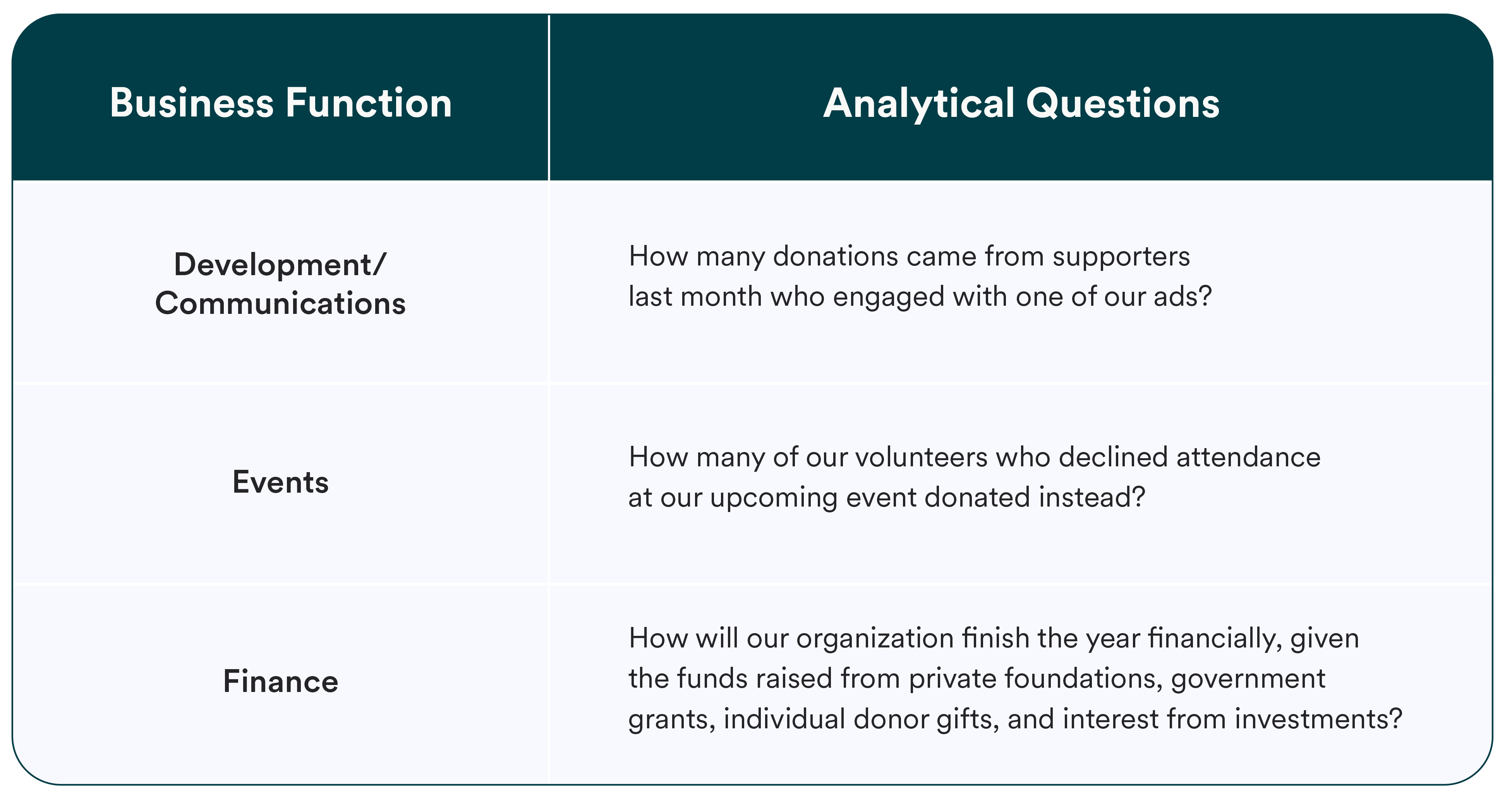Screen dimensions: 1512x798
Task: Select the Events row label
Action: pos(281,482)
